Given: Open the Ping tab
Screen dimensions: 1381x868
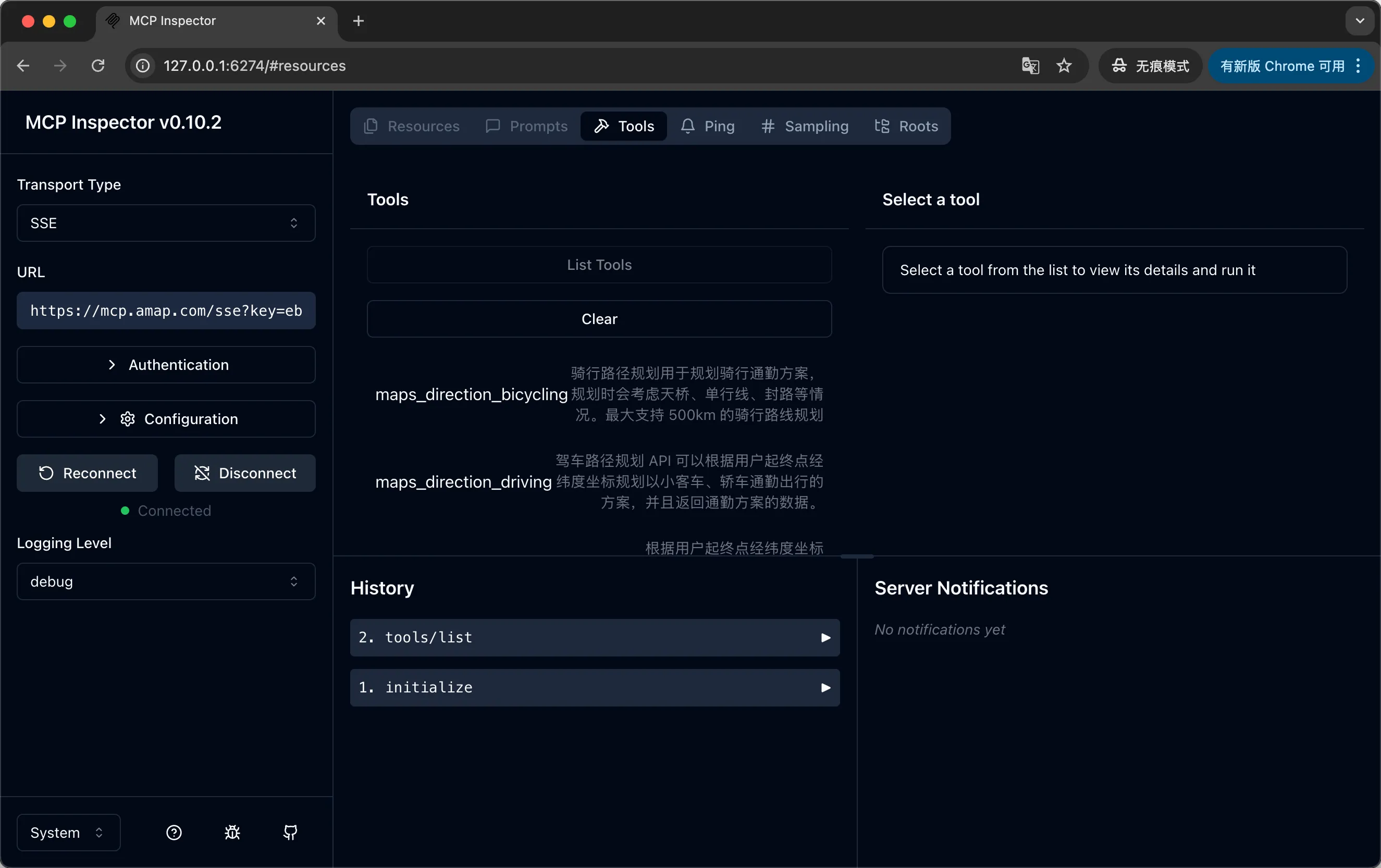Looking at the screenshot, I should click(x=708, y=126).
